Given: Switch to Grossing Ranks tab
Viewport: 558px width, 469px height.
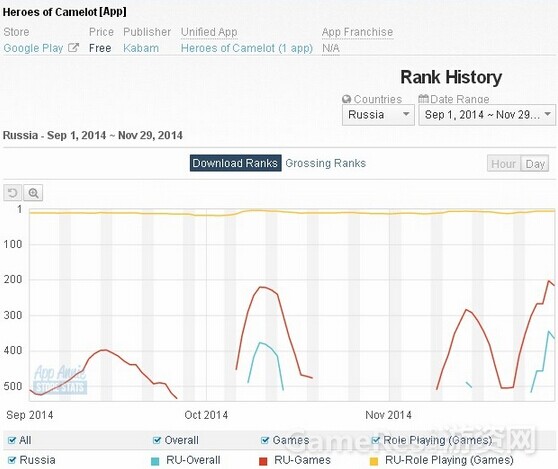Looking at the screenshot, I should coord(326,163).
